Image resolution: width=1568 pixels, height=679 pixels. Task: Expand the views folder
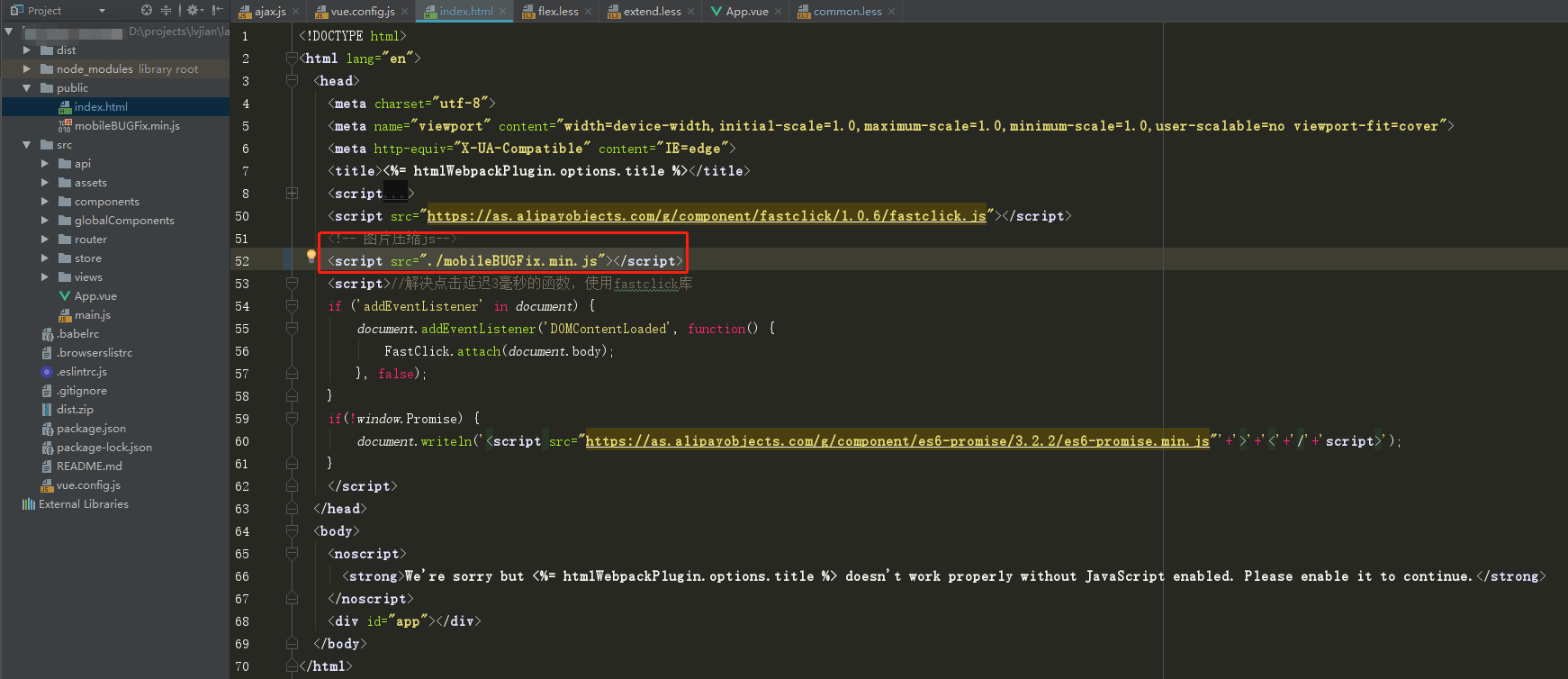coord(45,277)
